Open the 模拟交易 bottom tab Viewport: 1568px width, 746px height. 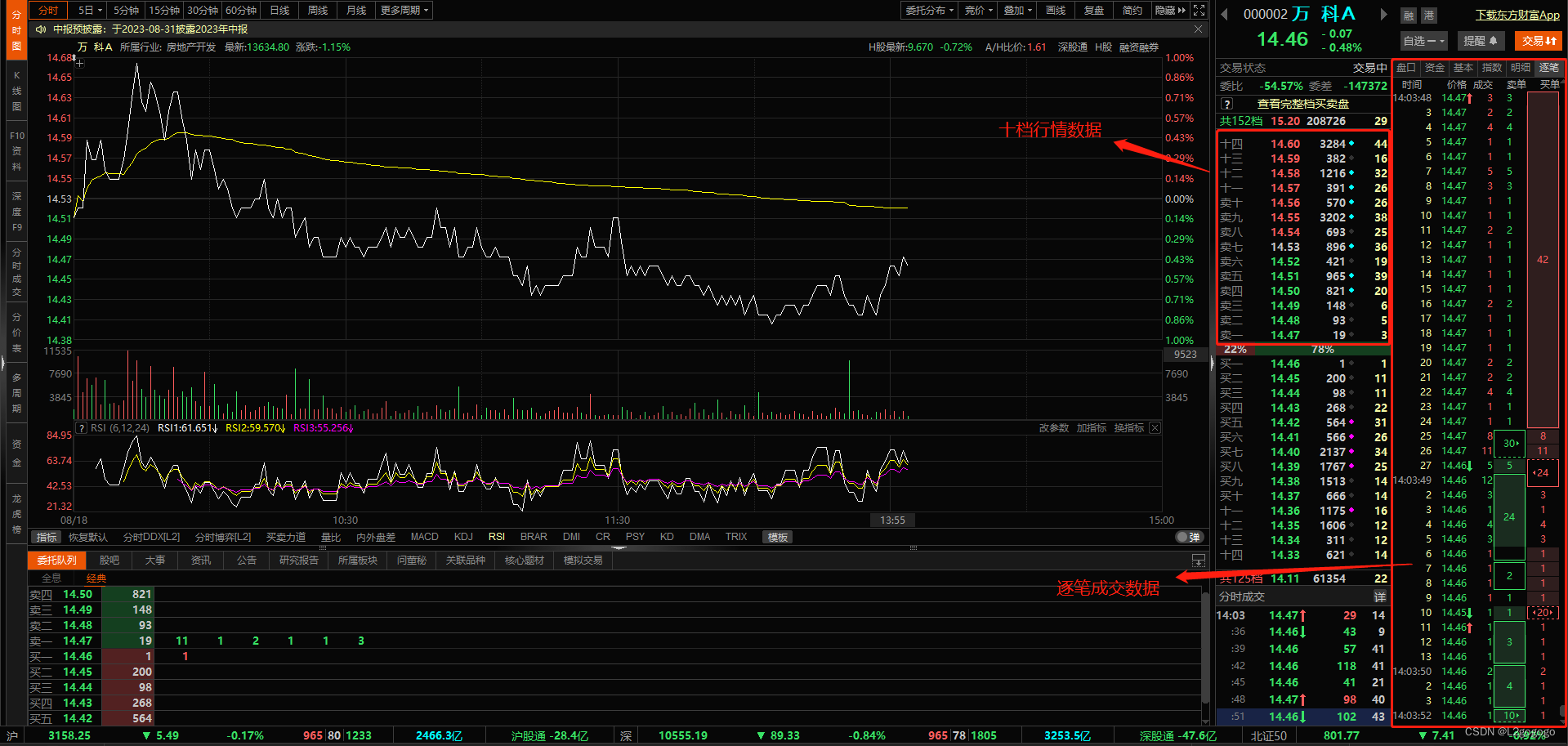pyautogui.click(x=583, y=561)
